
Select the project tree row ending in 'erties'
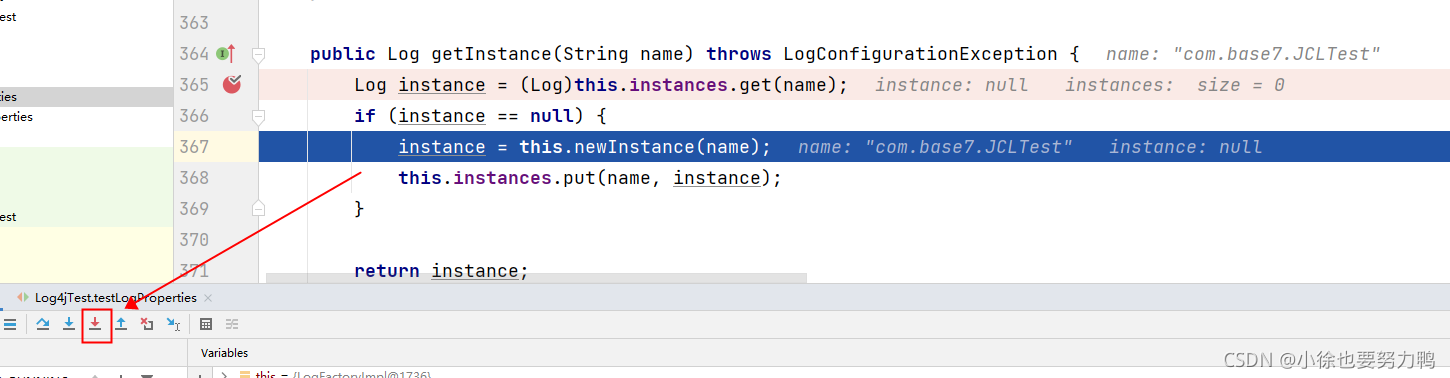pos(86,117)
